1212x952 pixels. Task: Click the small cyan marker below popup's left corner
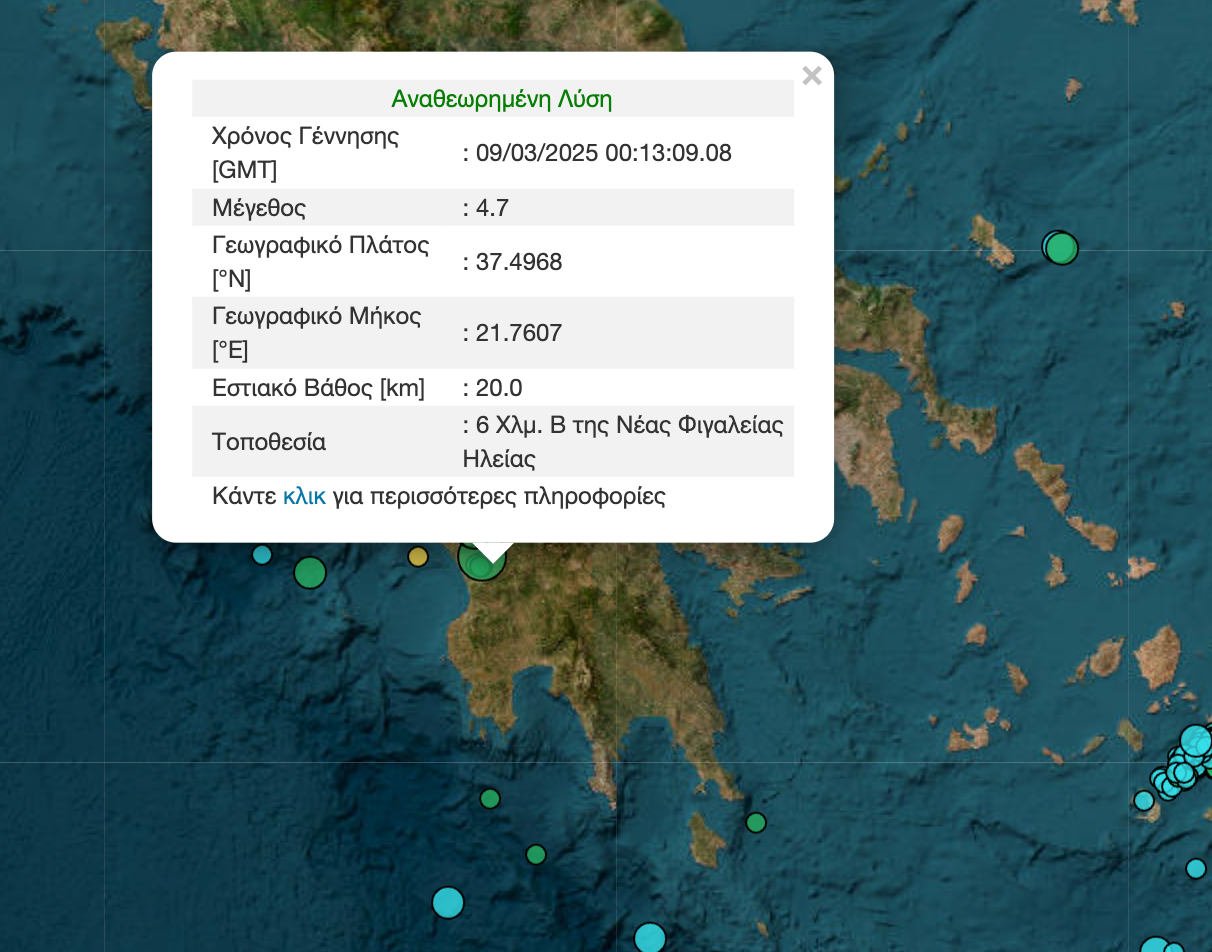[x=262, y=554]
